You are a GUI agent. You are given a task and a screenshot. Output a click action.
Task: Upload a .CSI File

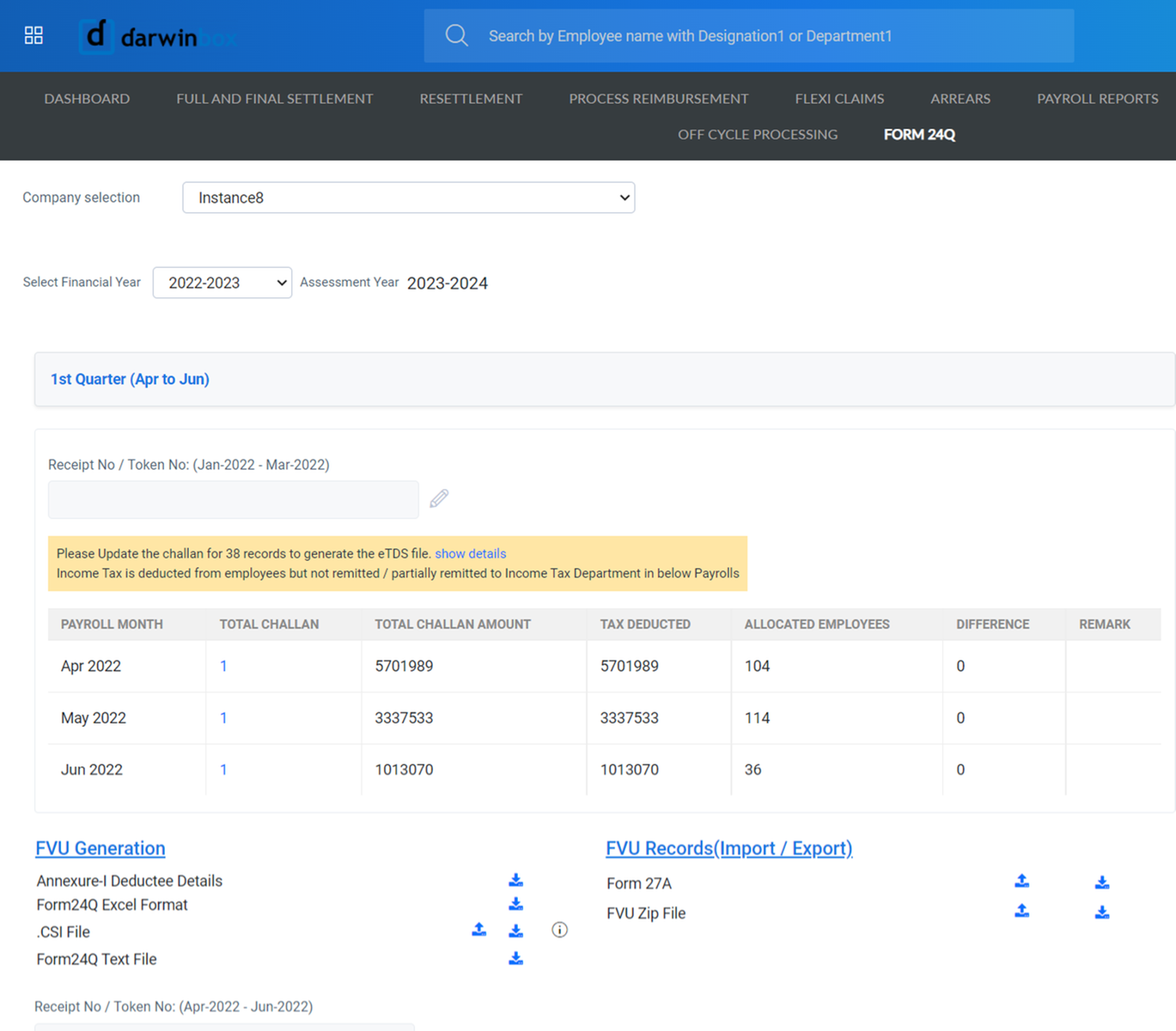tap(478, 930)
